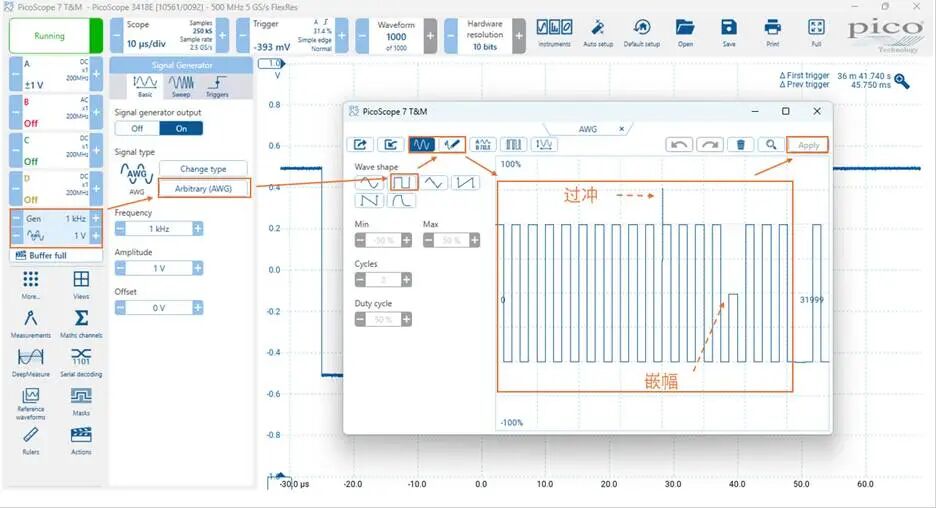This screenshot has width=936, height=508.
Task: Decrease Amplitude with minus button
Action: pyautogui.click(x=120, y=268)
